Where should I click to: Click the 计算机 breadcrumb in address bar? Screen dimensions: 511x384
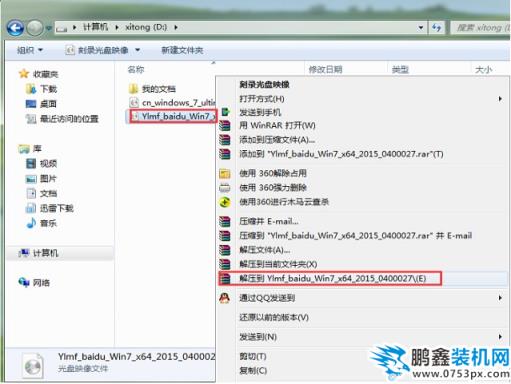95,27
